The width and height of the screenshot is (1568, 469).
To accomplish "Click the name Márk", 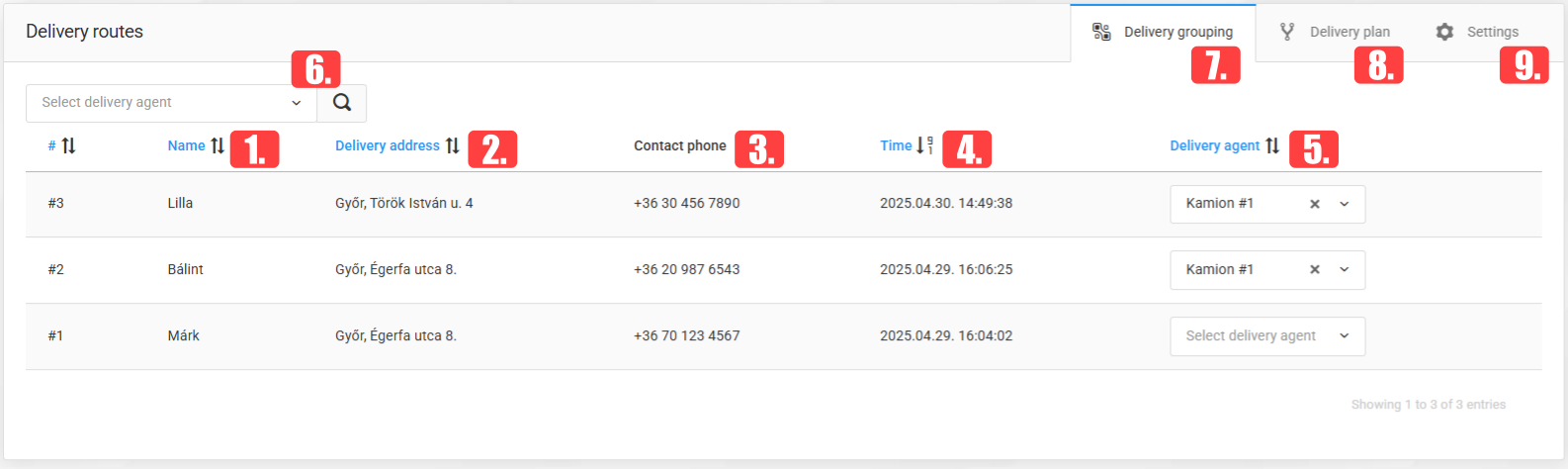I will 183,335.
